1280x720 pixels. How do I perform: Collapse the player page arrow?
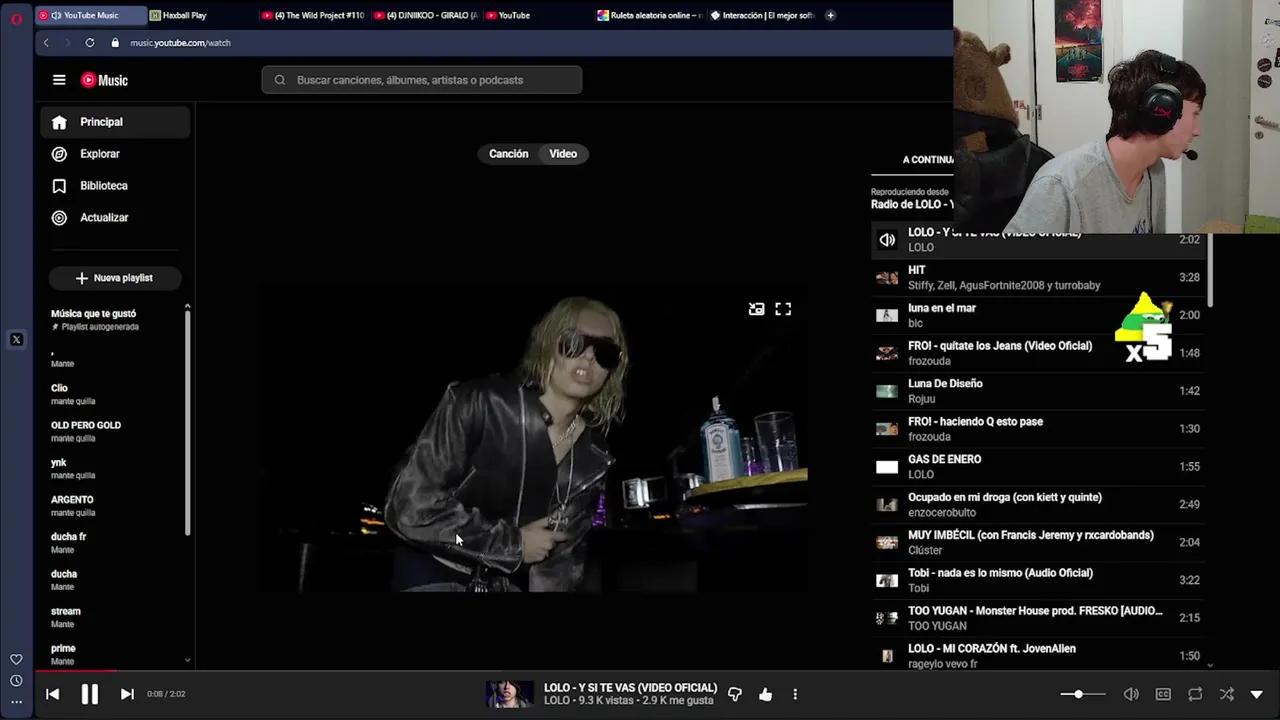tap(1257, 694)
